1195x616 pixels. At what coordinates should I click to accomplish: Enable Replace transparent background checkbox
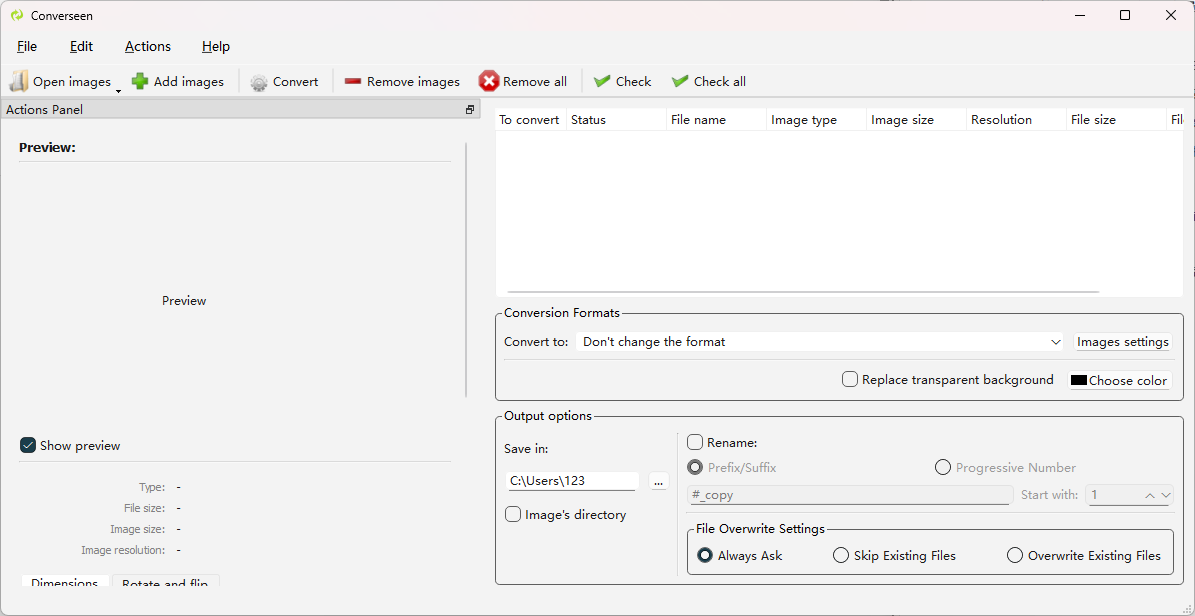tap(850, 380)
